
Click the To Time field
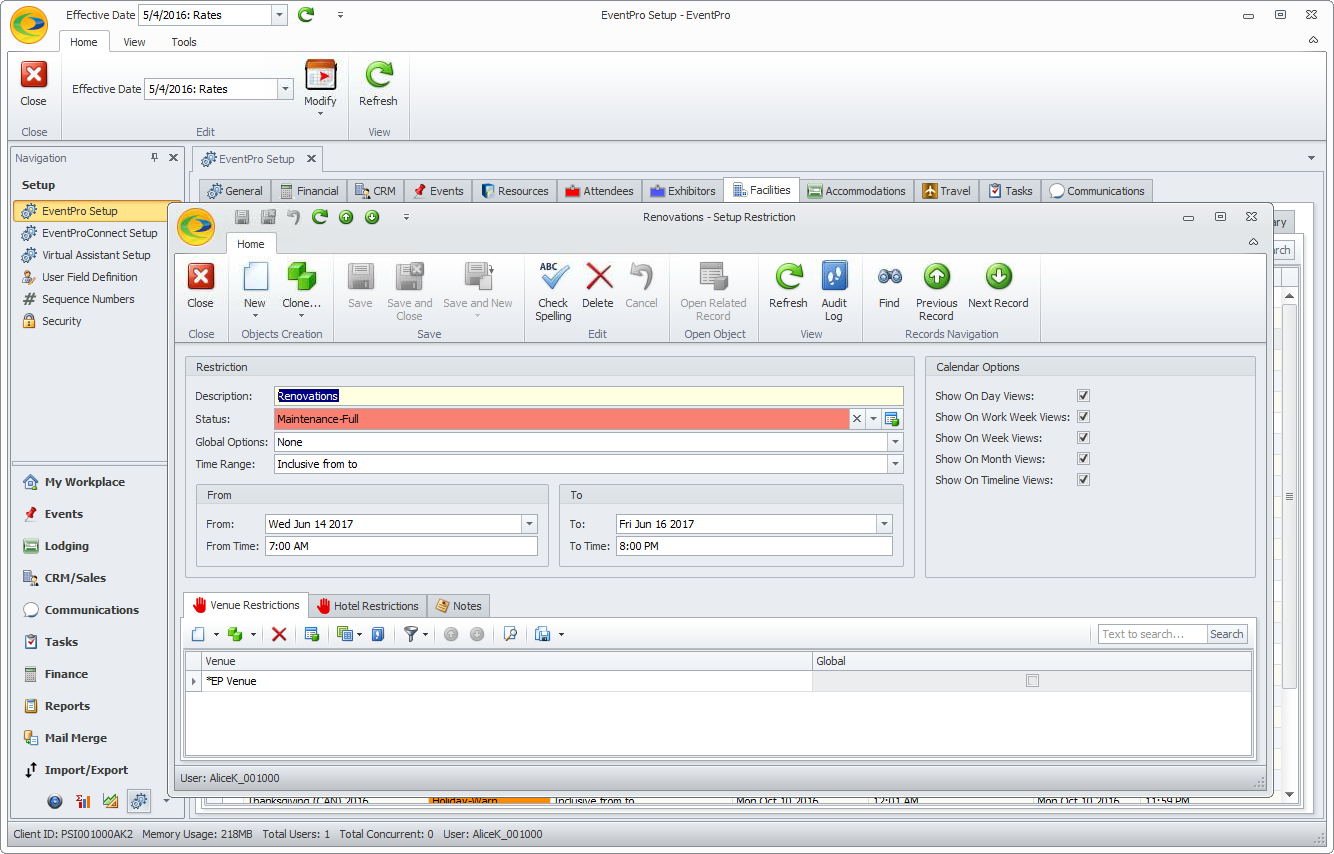tap(754, 546)
